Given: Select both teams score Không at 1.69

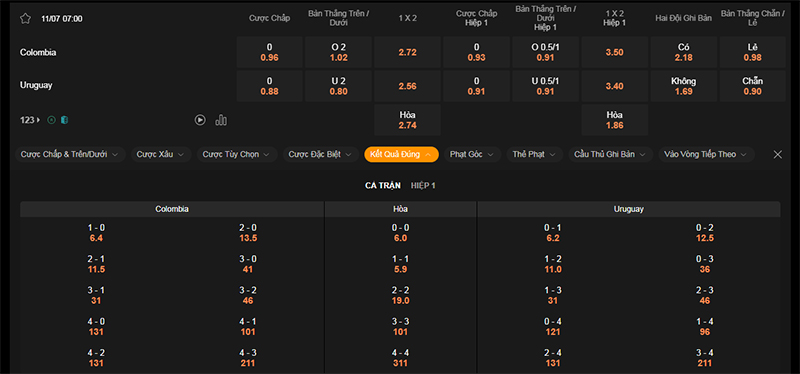Looking at the screenshot, I should 684,86.
